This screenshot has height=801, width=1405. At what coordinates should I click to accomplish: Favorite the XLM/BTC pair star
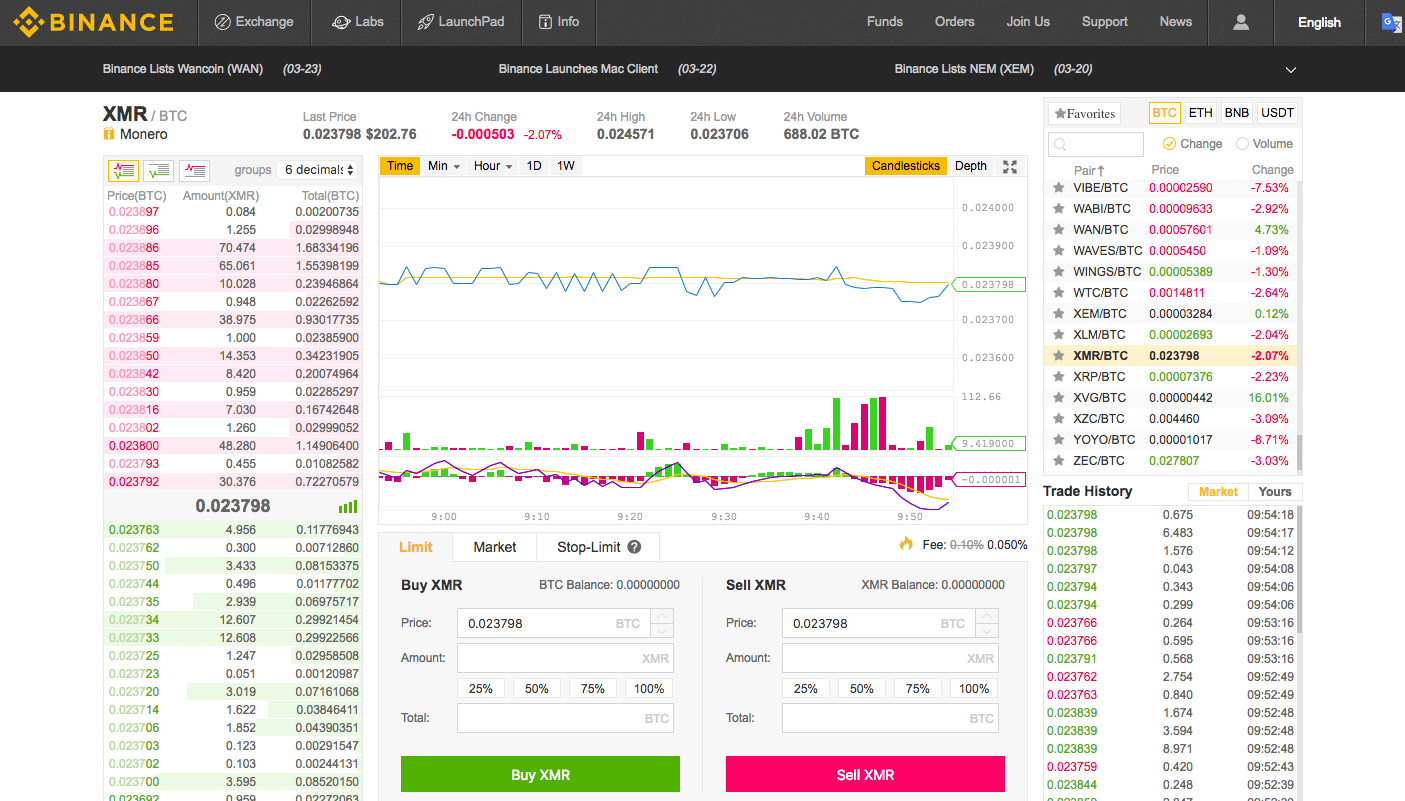click(x=1058, y=335)
